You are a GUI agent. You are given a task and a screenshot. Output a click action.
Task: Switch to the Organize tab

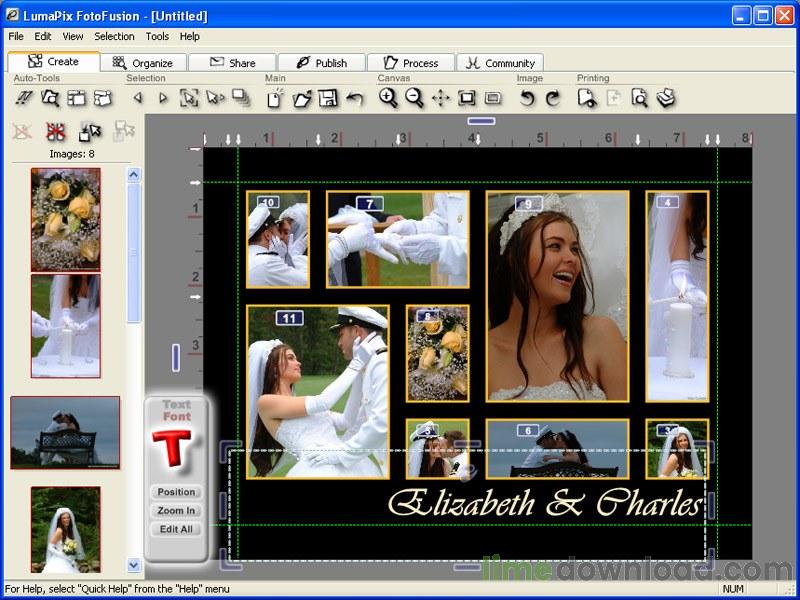click(144, 61)
